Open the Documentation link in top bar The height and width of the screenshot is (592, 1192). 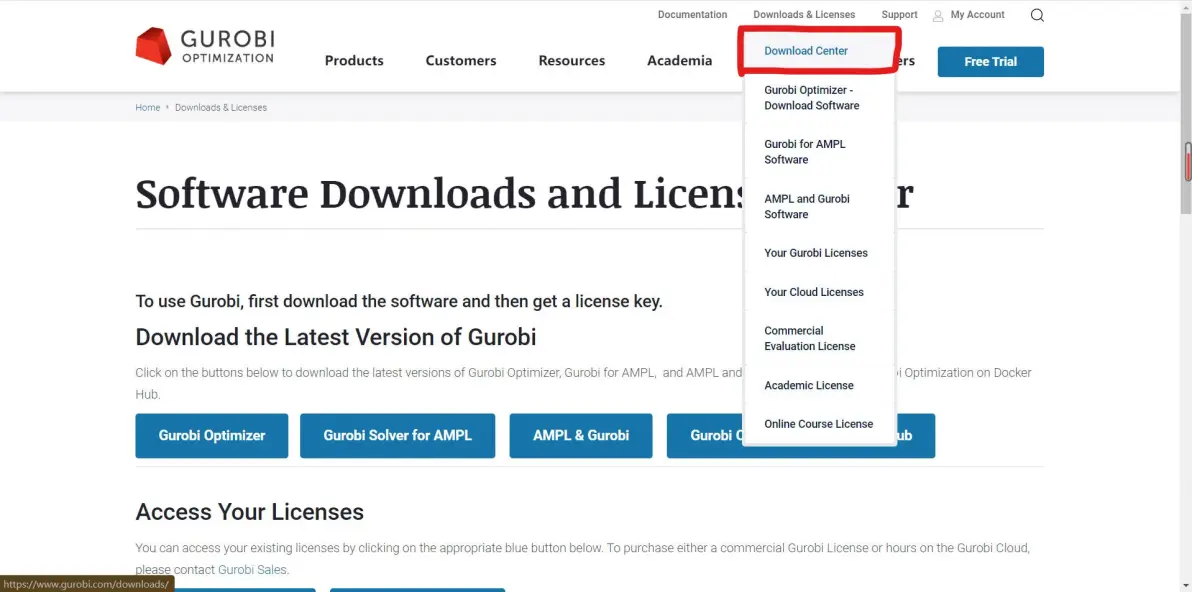click(692, 14)
